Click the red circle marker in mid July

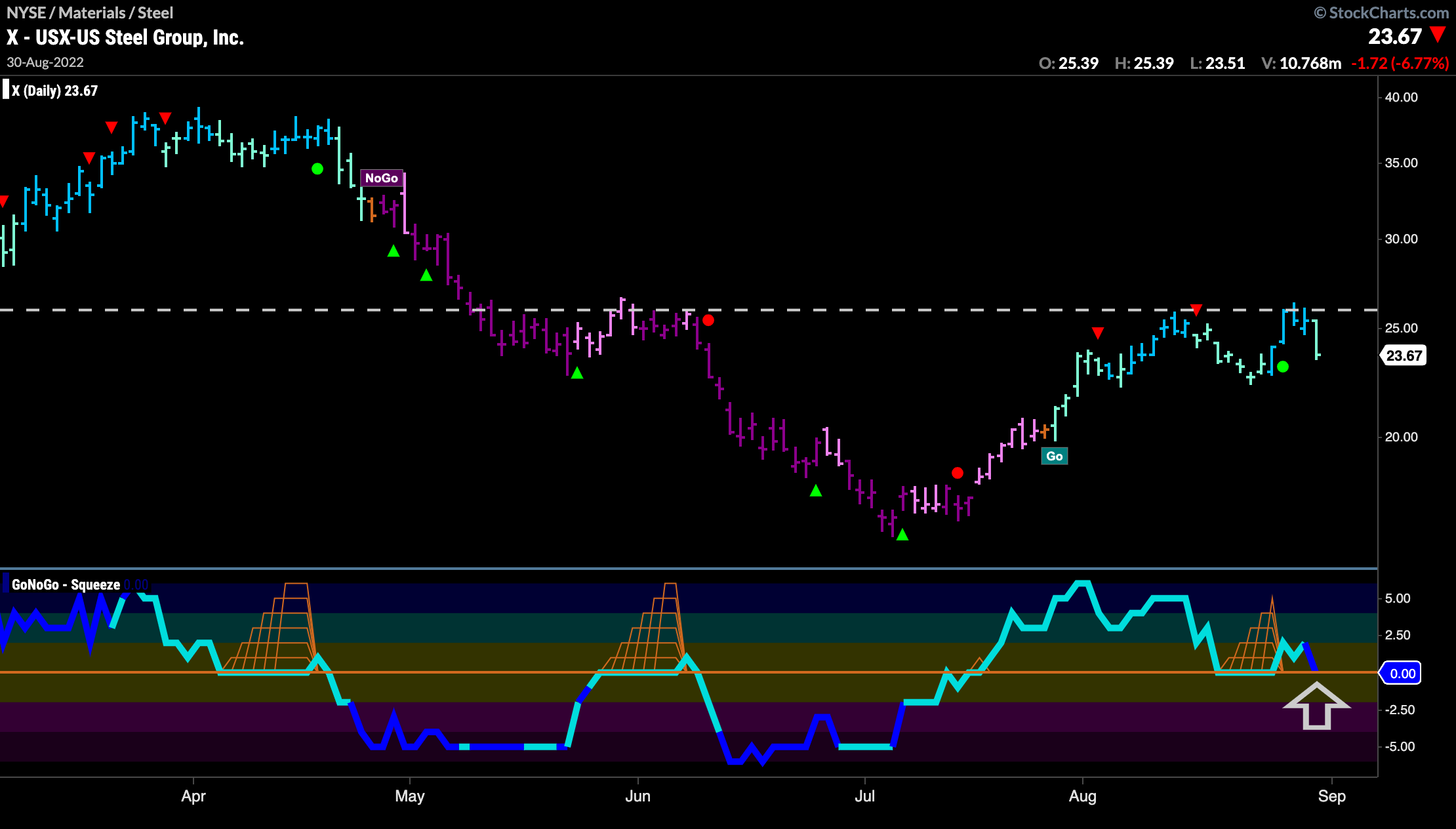pyautogui.click(x=958, y=473)
